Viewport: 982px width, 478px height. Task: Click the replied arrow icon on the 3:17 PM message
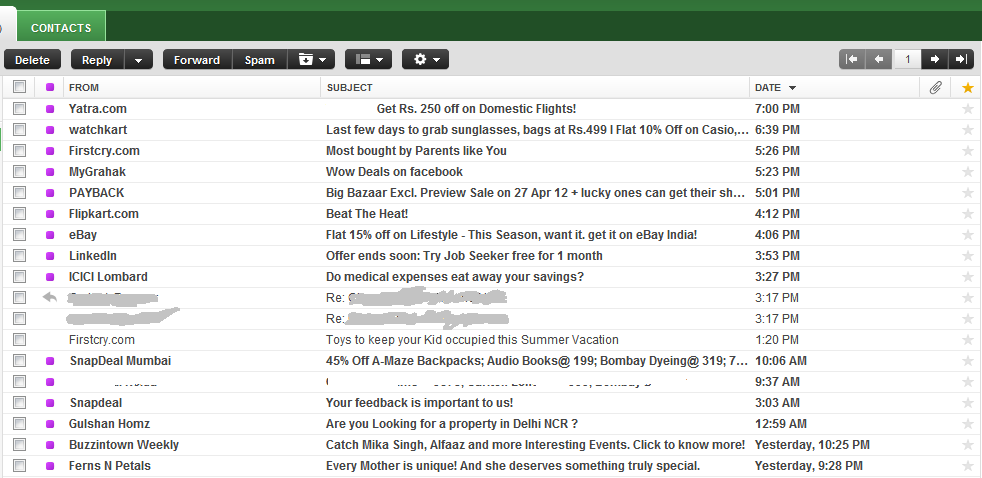[49, 297]
